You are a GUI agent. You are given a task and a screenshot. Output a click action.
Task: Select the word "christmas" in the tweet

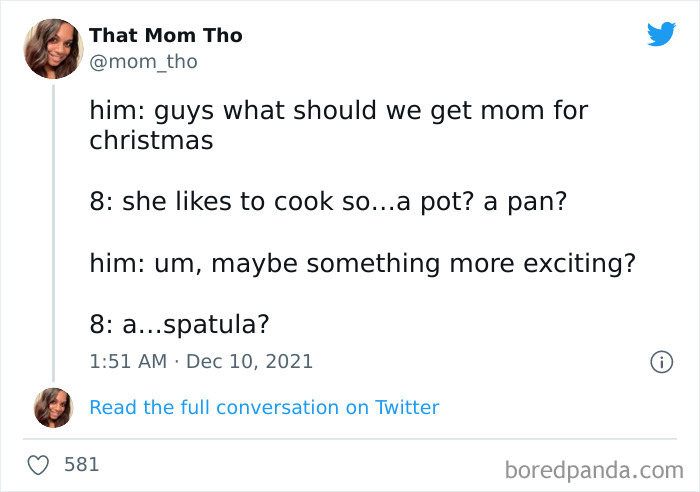(151, 140)
